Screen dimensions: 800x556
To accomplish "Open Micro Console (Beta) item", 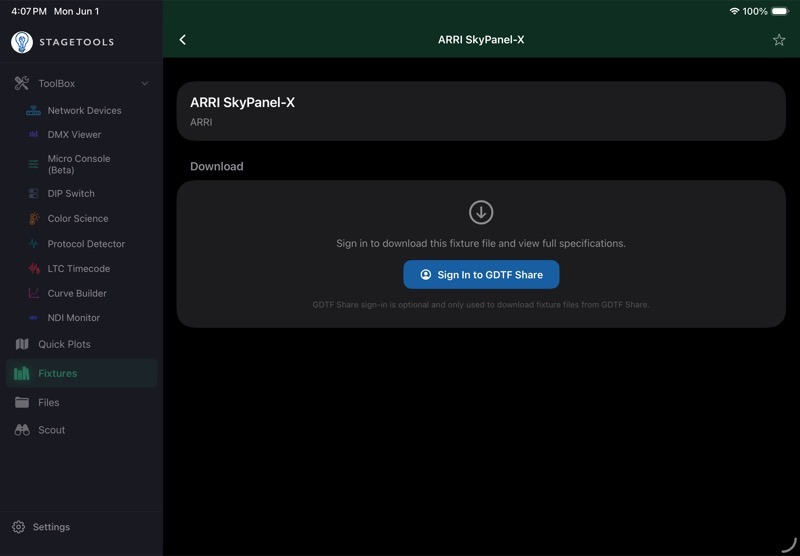I will click(79, 164).
